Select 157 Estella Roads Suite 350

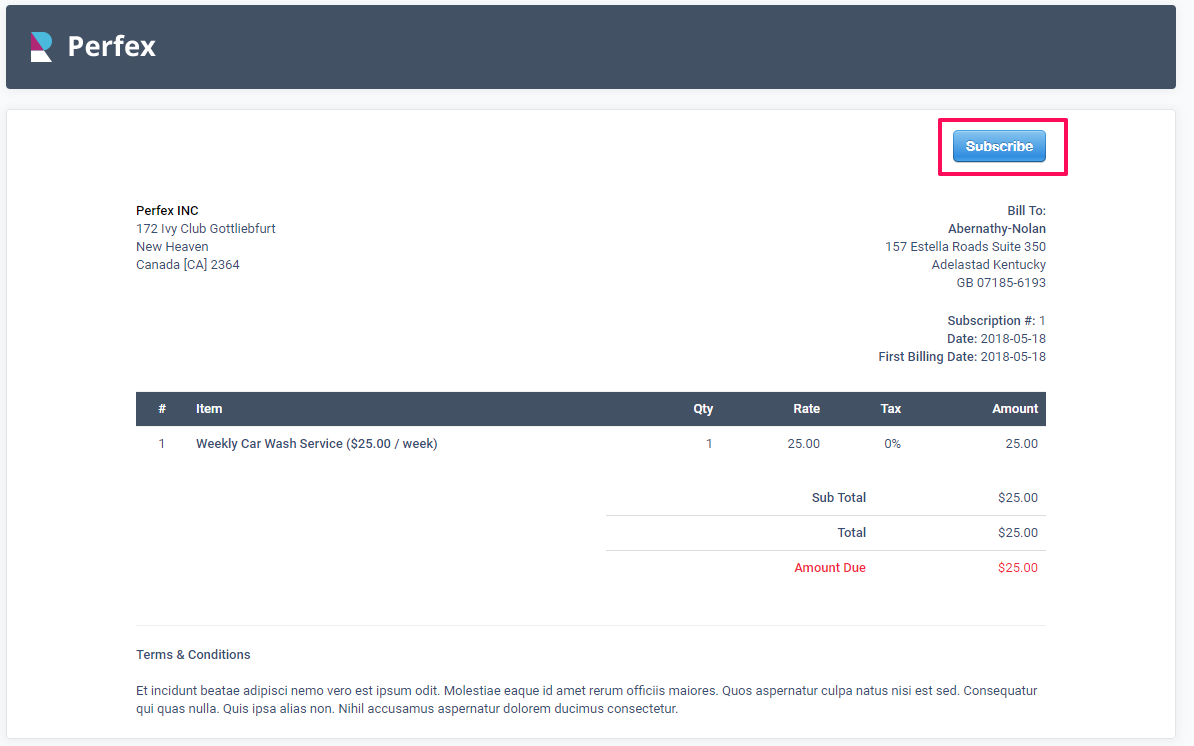click(x=966, y=247)
